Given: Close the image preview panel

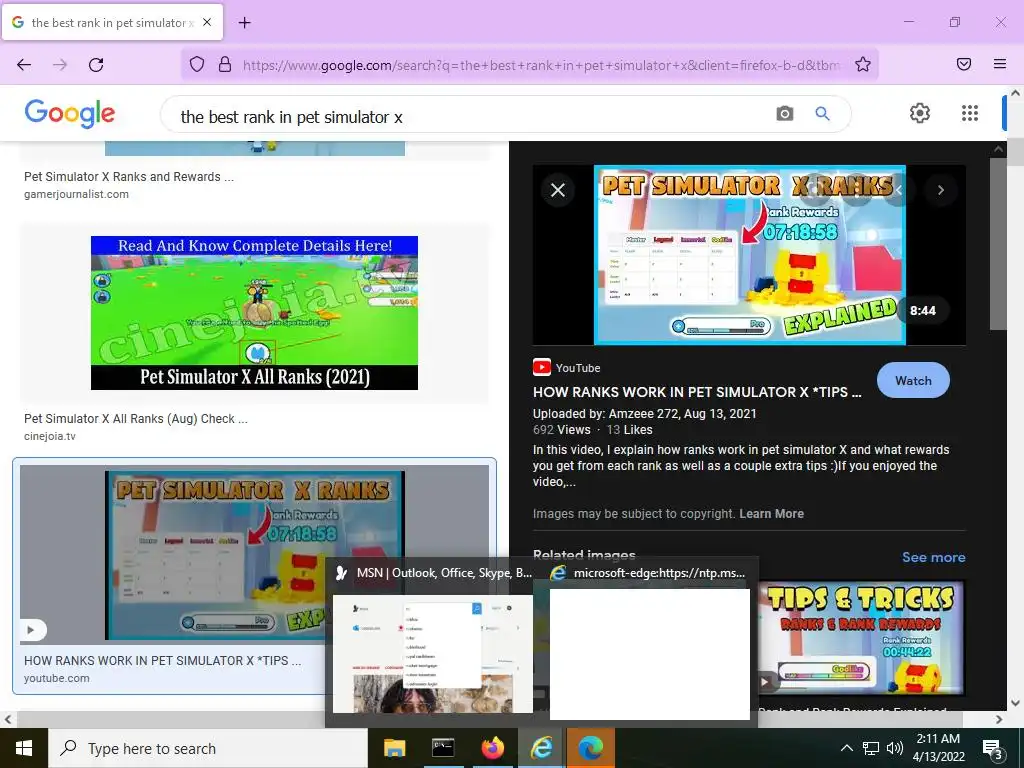Looking at the screenshot, I should pyautogui.click(x=558, y=190).
